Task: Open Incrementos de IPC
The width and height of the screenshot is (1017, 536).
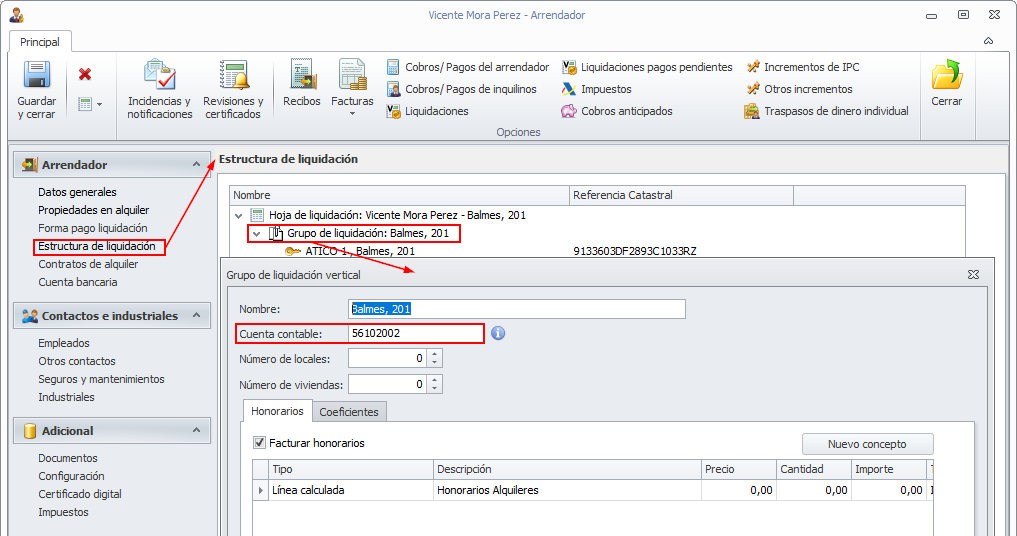Action: [803, 67]
